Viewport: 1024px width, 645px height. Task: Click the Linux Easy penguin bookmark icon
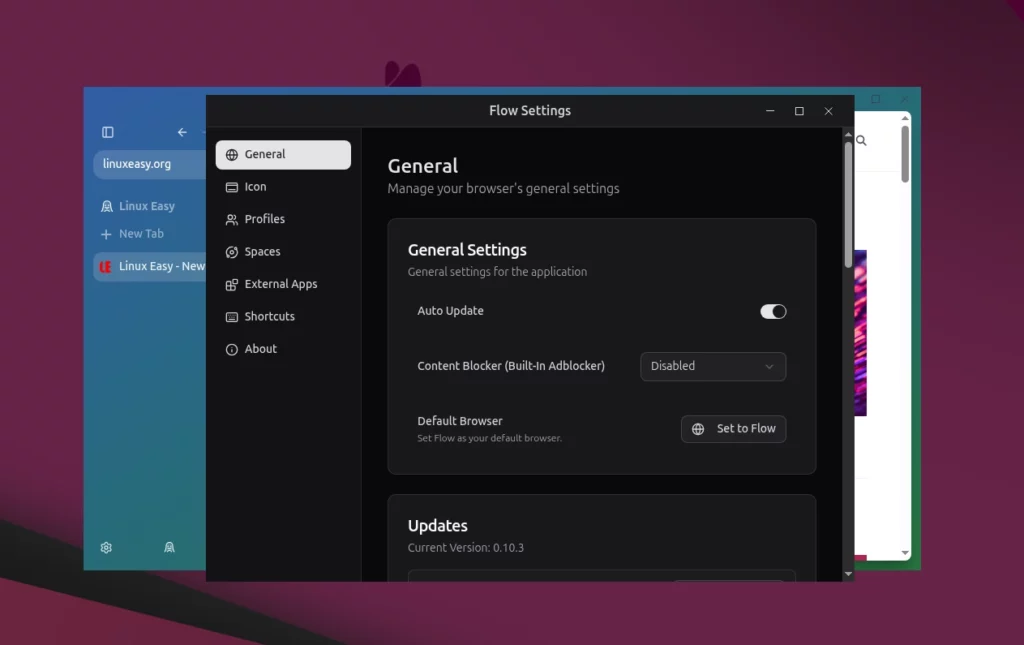click(x=107, y=206)
